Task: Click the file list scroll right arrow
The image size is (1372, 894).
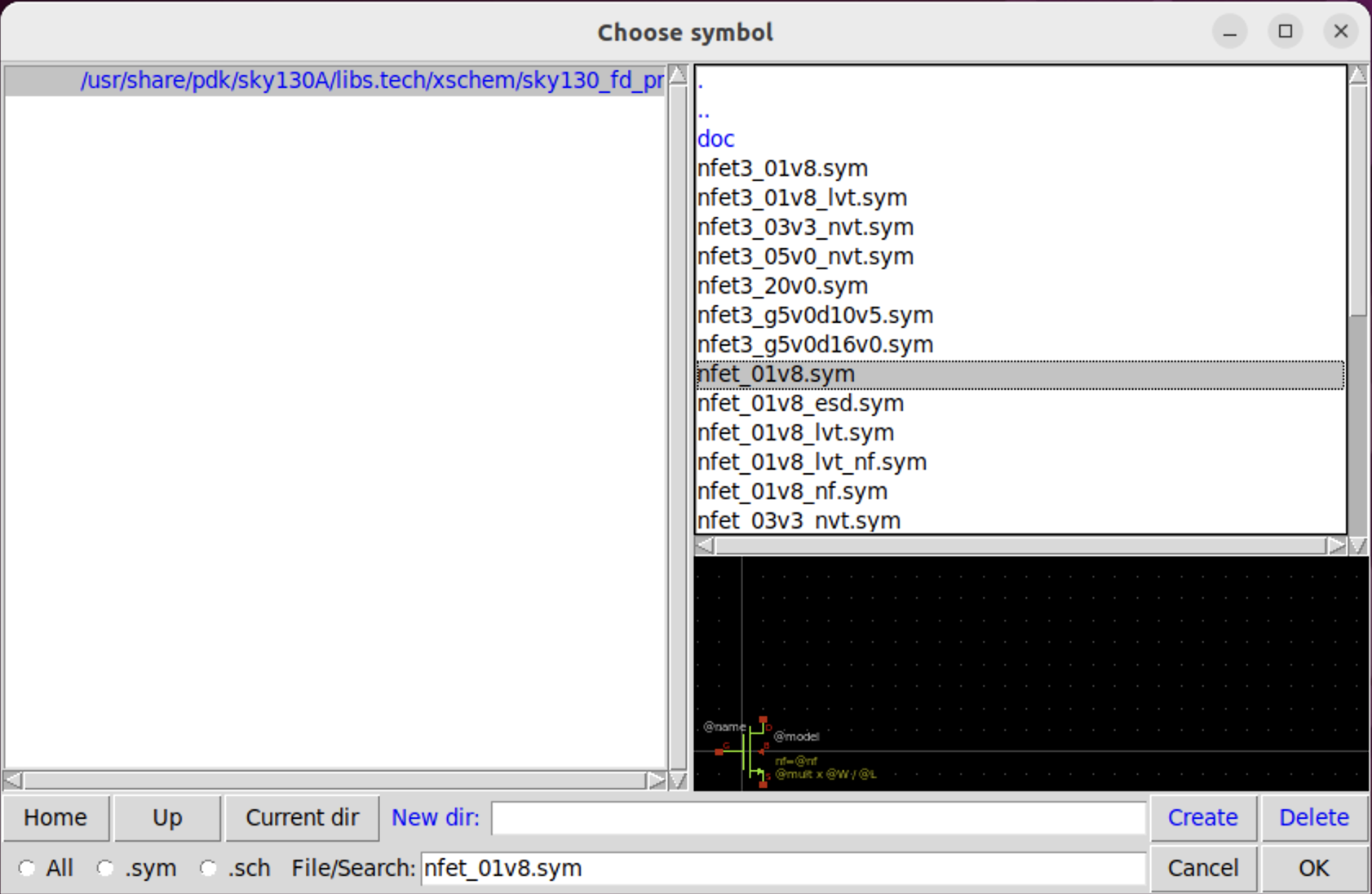Action: (1336, 546)
